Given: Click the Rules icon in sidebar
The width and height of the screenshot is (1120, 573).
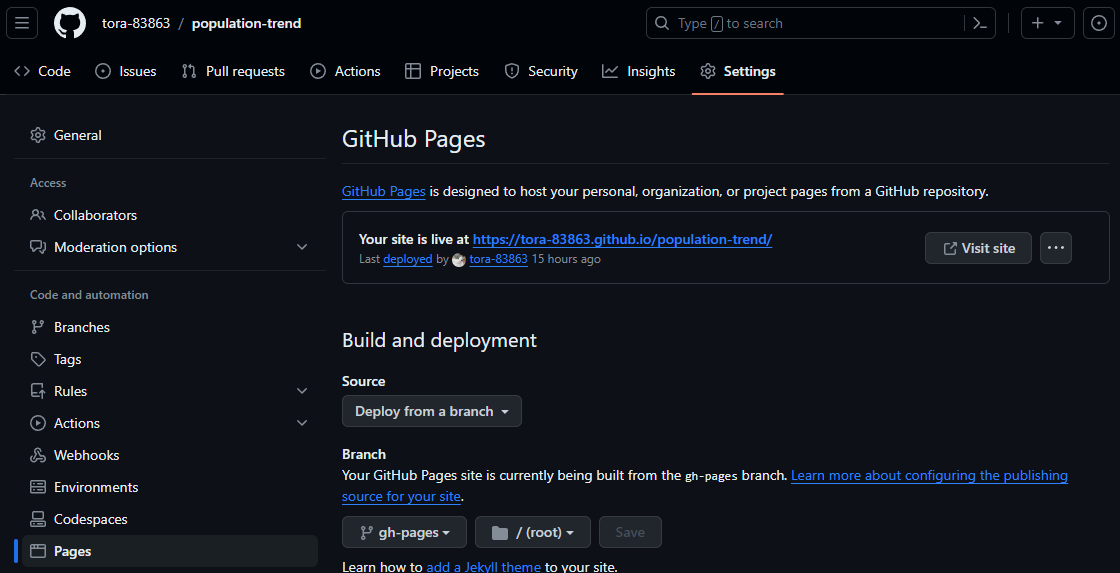Looking at the screenshot, I should pos(38,392).
